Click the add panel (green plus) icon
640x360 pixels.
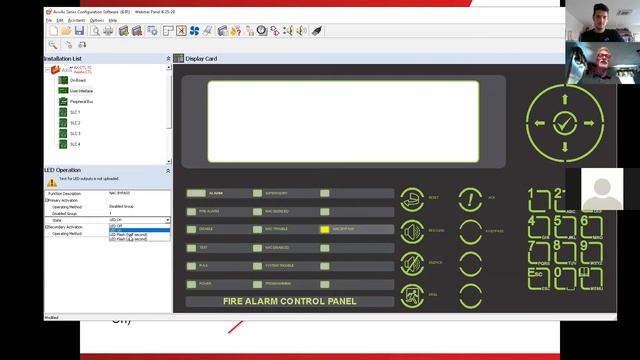coord(124,31)
